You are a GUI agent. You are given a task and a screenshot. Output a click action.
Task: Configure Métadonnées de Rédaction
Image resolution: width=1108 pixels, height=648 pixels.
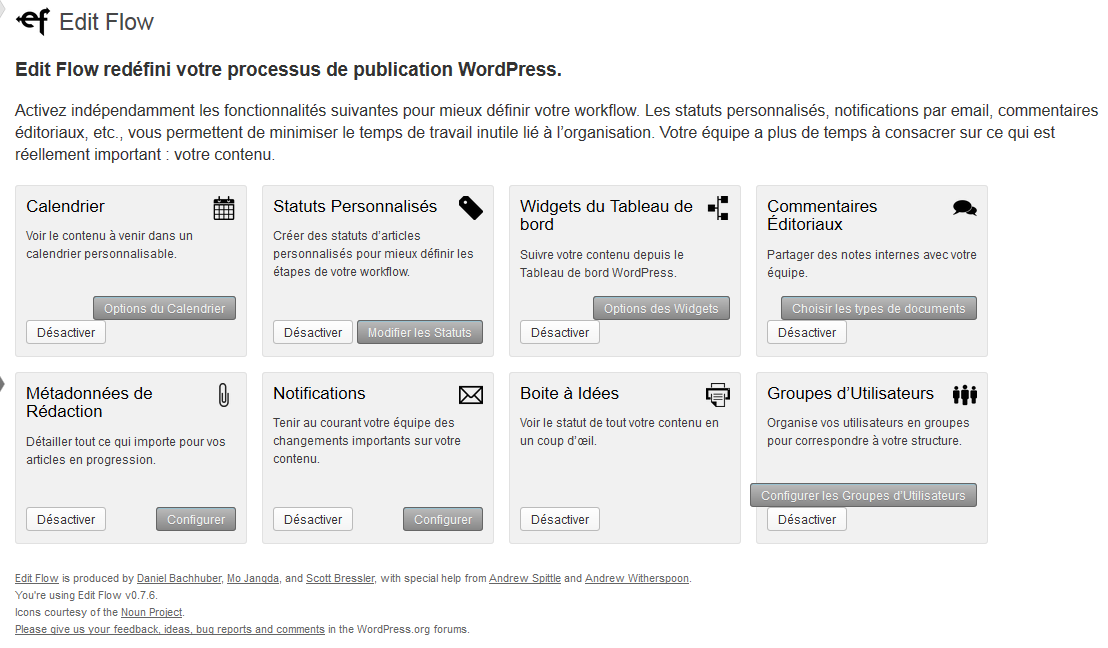click(196, 519)
